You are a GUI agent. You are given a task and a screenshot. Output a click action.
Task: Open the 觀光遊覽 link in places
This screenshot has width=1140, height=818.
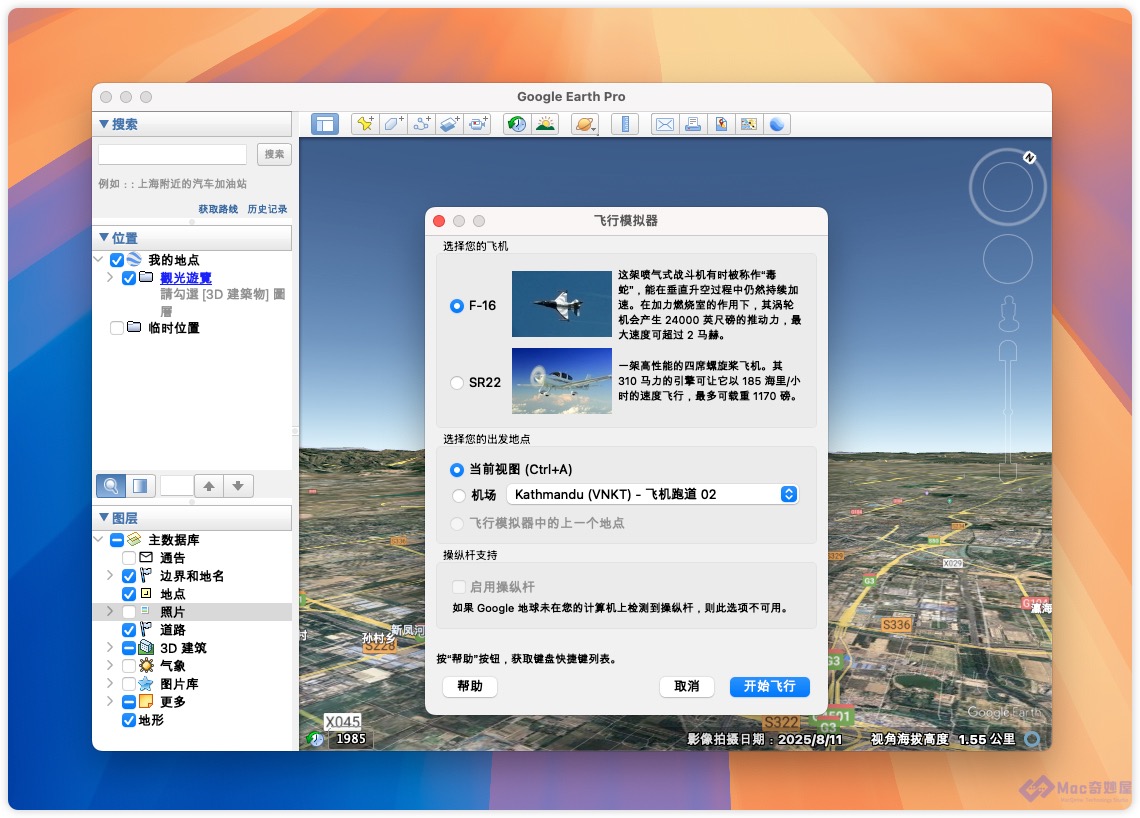185,278
